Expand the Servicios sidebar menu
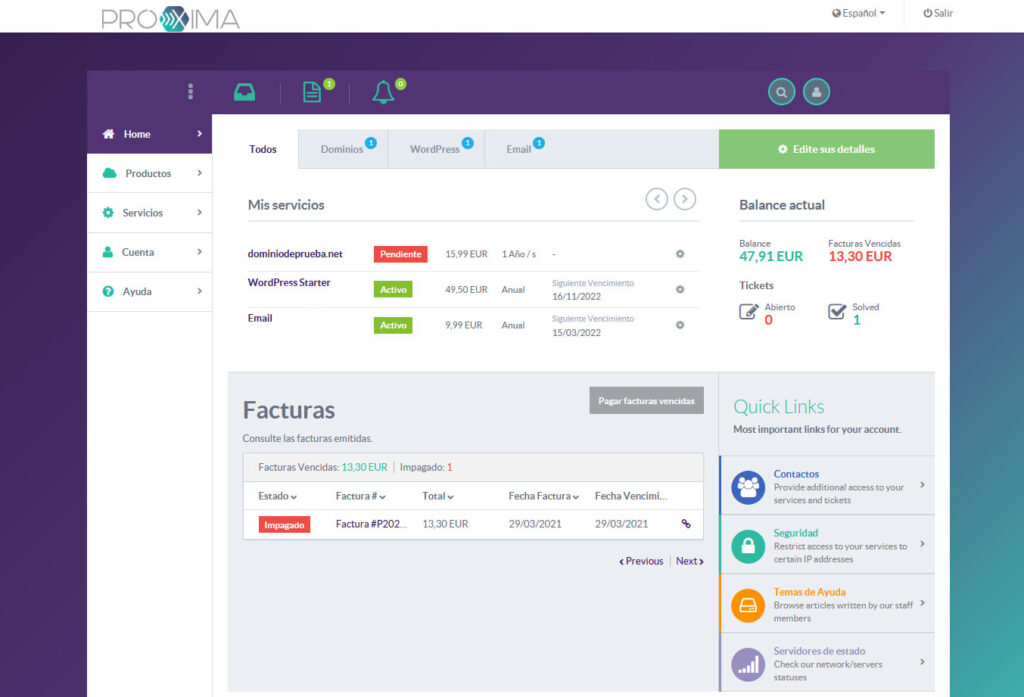 click(x=149, y=213)
